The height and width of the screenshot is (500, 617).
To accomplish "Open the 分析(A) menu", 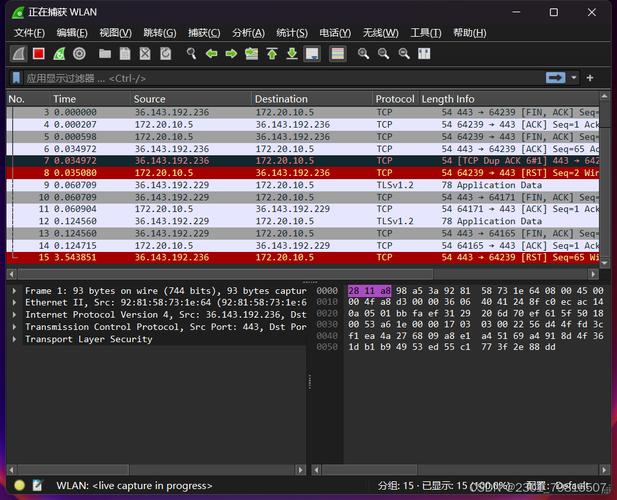I will 248,33.
